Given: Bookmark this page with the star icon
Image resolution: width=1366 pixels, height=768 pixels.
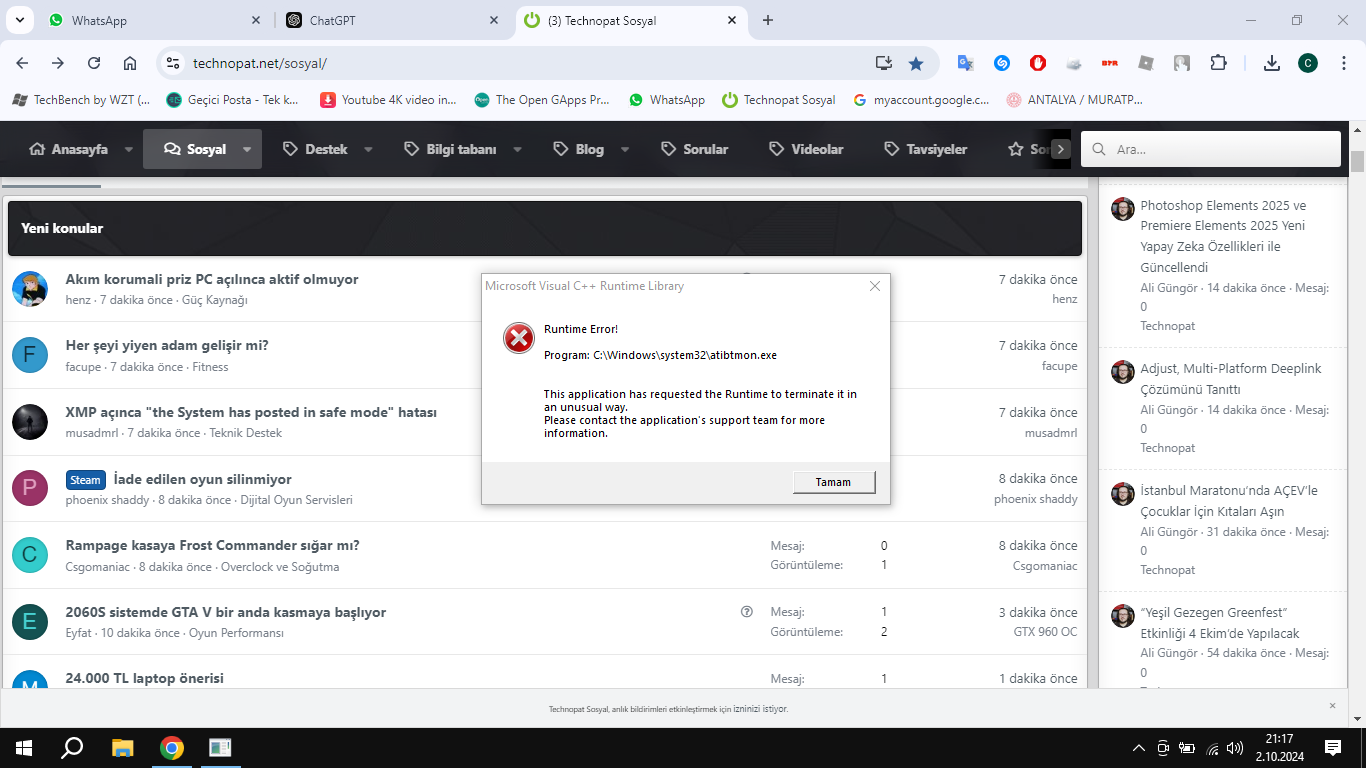Looking at the screenshot, I should [916, 63].
